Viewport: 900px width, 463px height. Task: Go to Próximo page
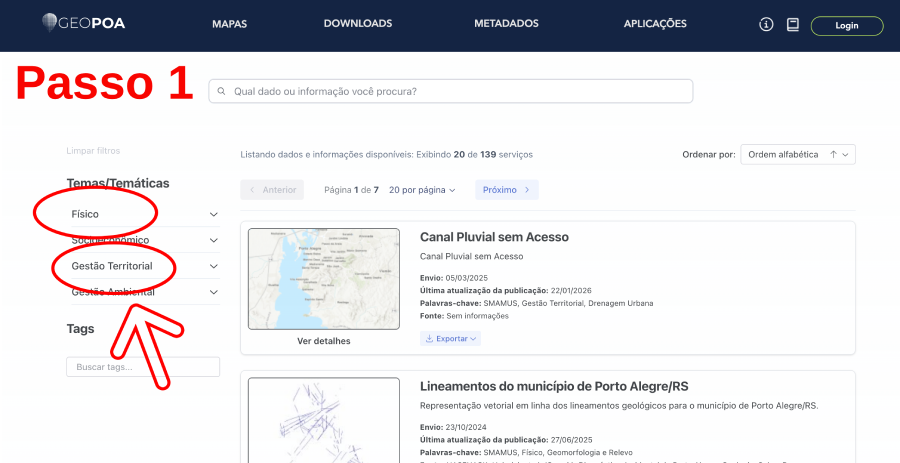pyautogui.click(x=507, y=190)
